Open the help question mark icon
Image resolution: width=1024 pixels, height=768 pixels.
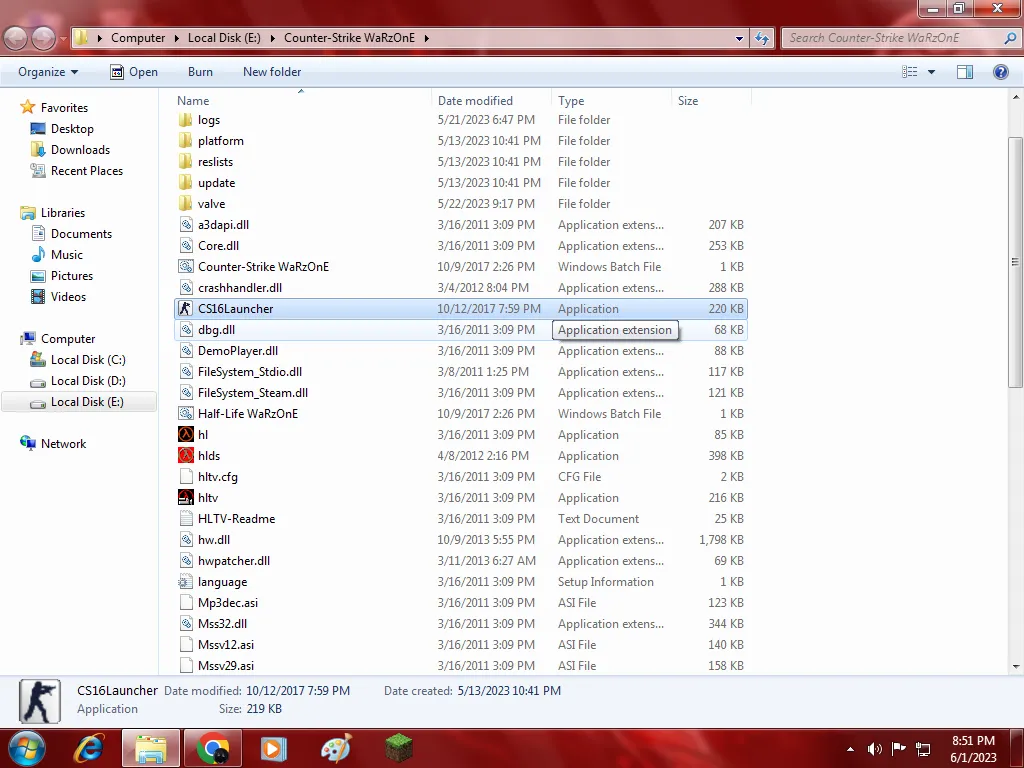pyautogui.click(x=1000, y=72)
